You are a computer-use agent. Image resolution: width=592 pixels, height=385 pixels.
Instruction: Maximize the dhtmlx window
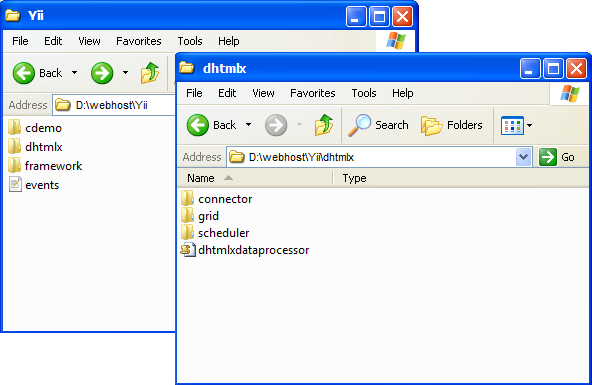553,69
